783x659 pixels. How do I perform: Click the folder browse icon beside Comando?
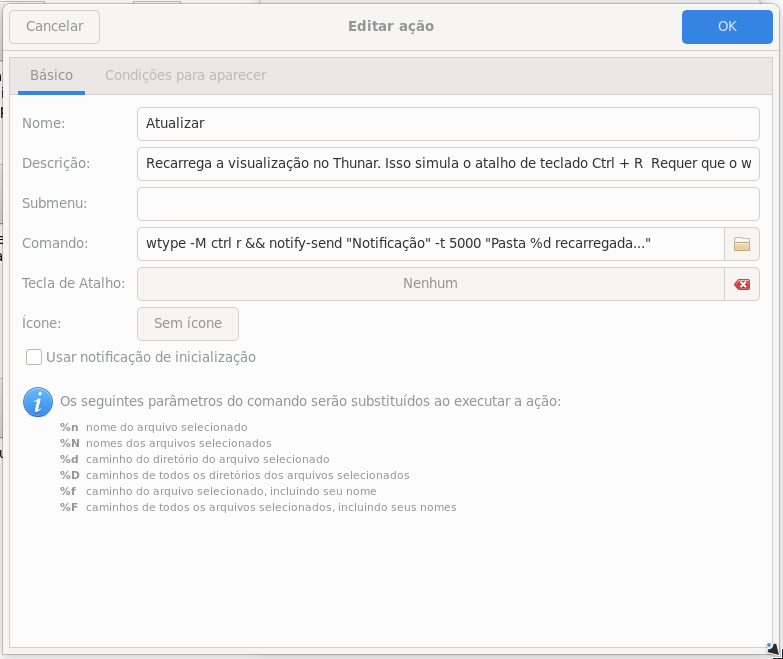pos(742,244)
